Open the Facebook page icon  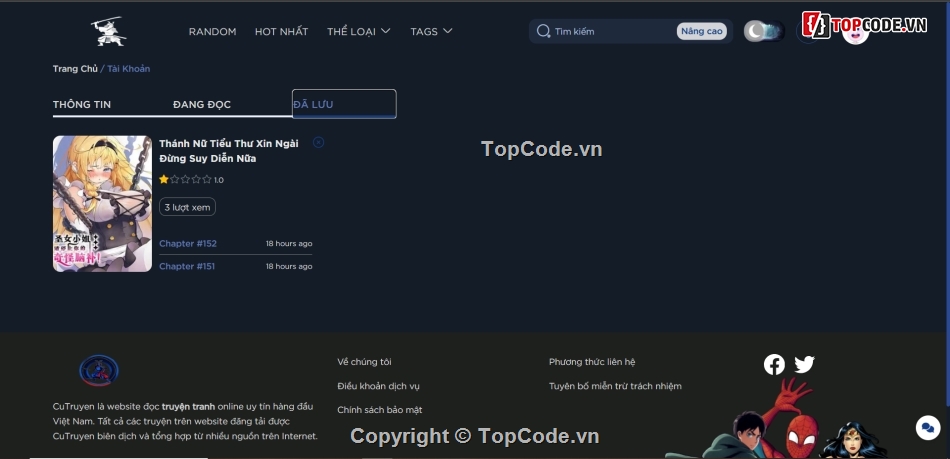tap(774, 365)
